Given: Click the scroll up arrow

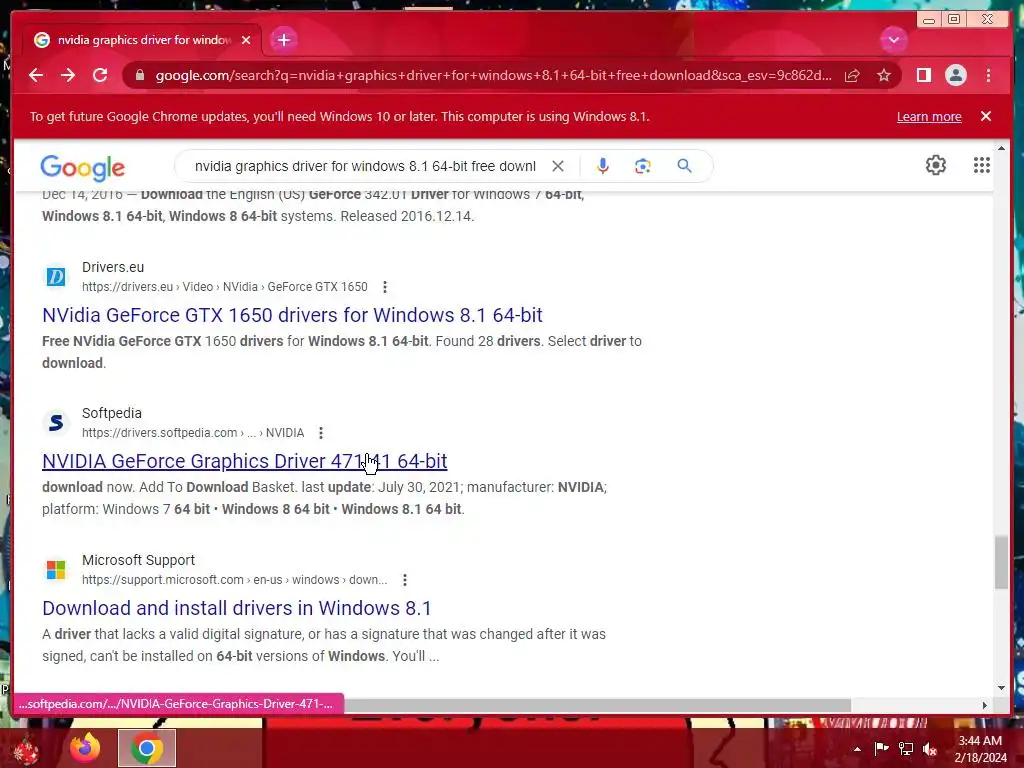Looking at the screenshot, I should pyautogui.click(x=1001, y=149).
